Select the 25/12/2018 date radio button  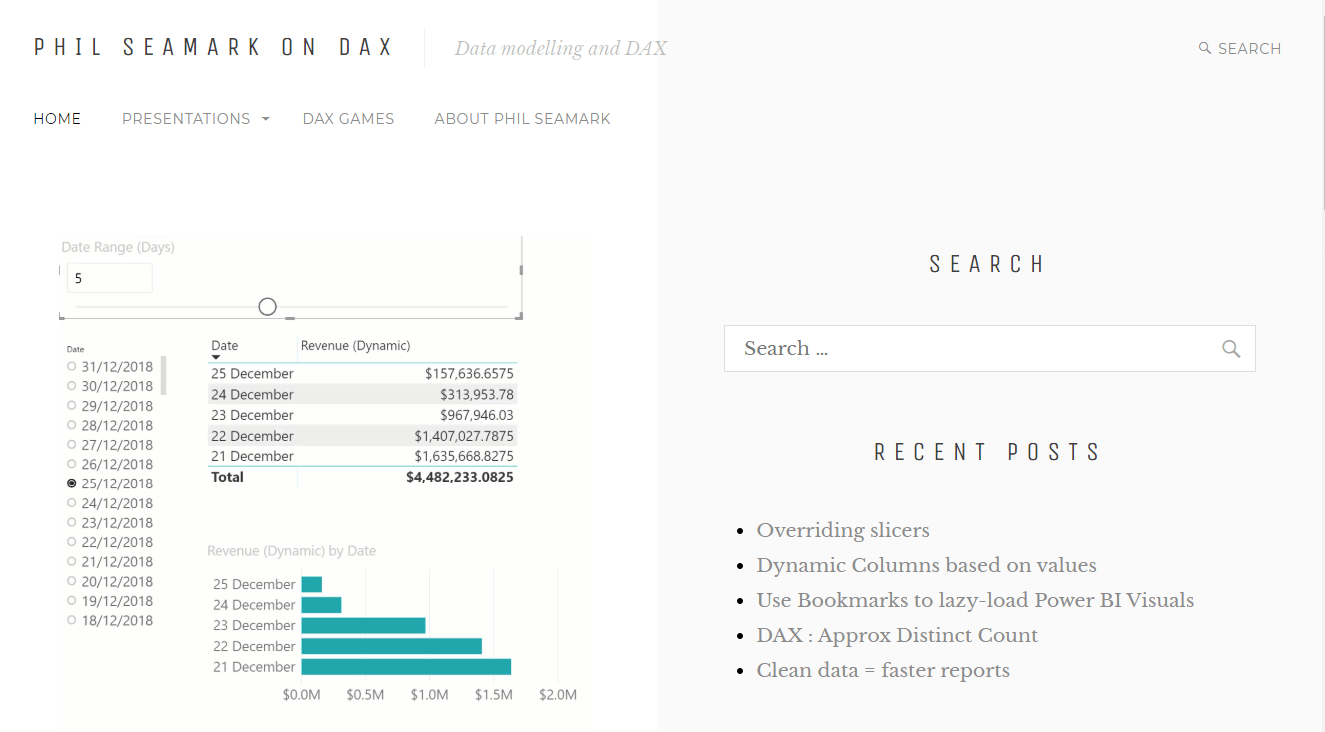click(72, 483)
